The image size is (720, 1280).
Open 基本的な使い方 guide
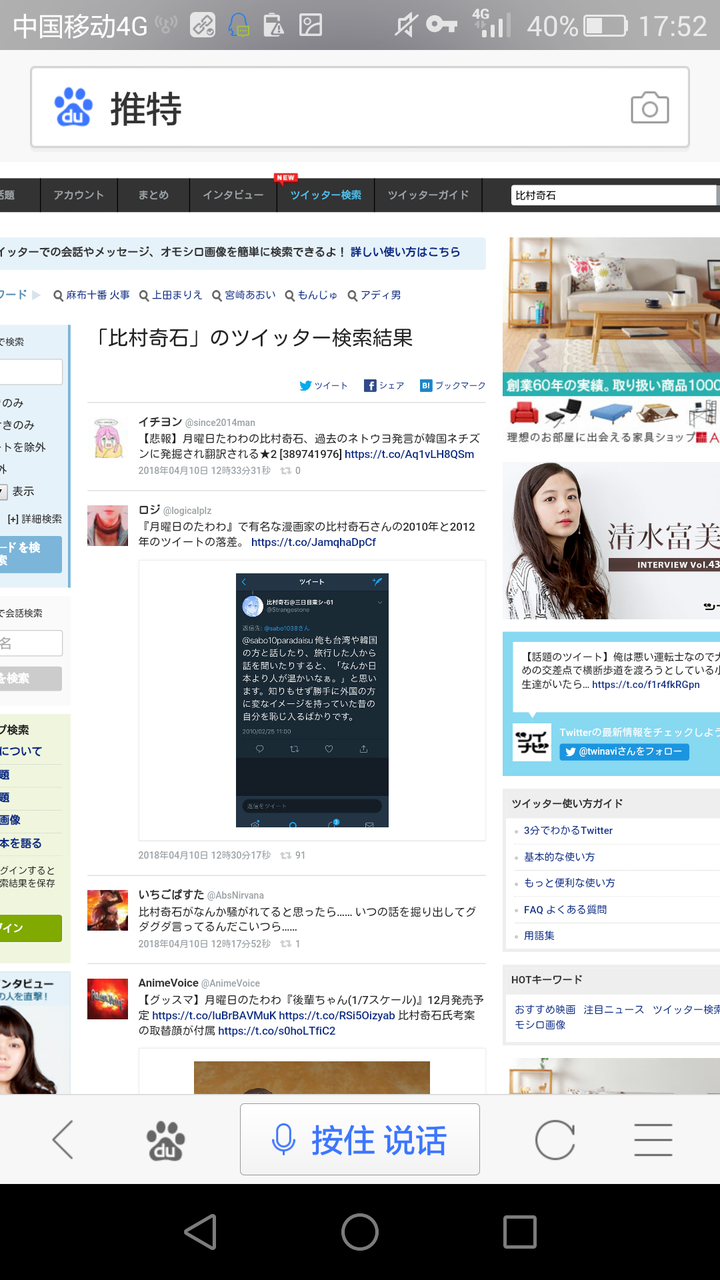(559, 857)
